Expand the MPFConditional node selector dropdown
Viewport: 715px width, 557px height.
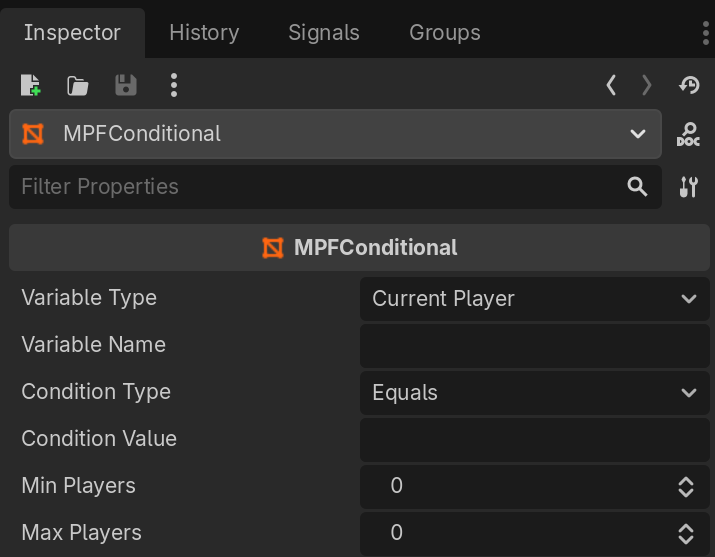pyautogui.click(x=637, y=134)
